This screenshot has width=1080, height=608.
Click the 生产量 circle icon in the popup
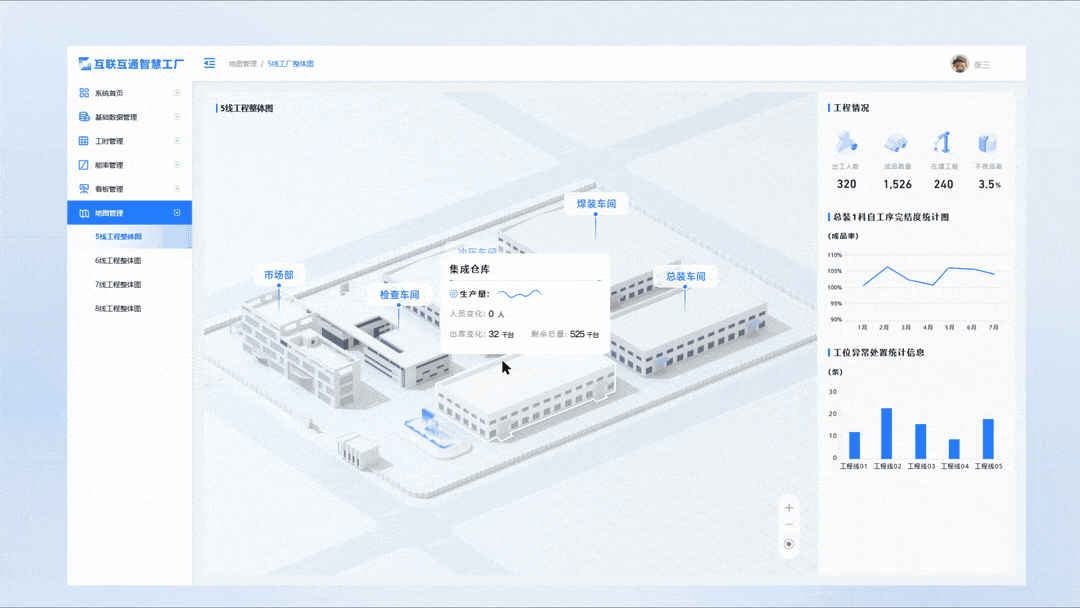(453, 294)
